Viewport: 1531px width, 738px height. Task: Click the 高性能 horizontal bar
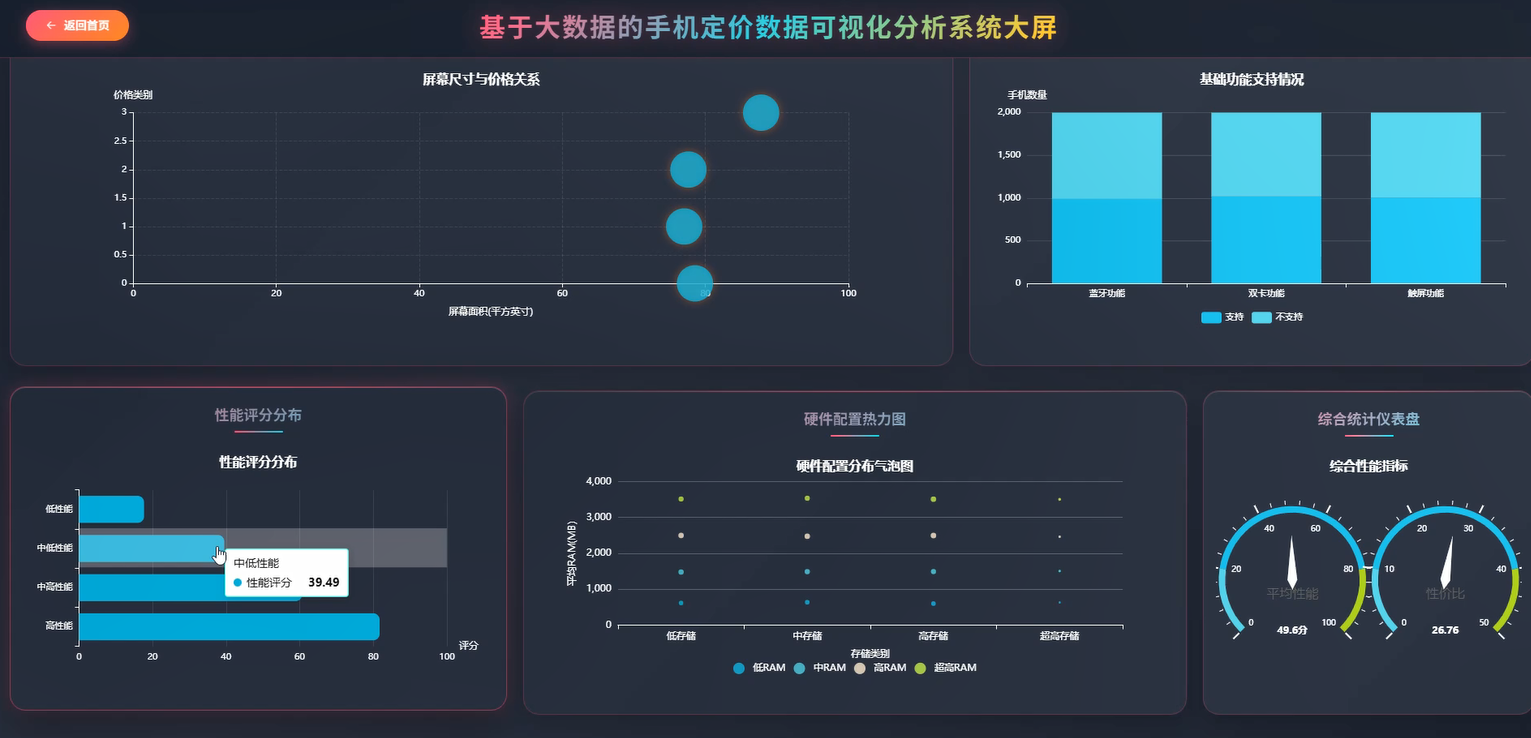point(229,626)
